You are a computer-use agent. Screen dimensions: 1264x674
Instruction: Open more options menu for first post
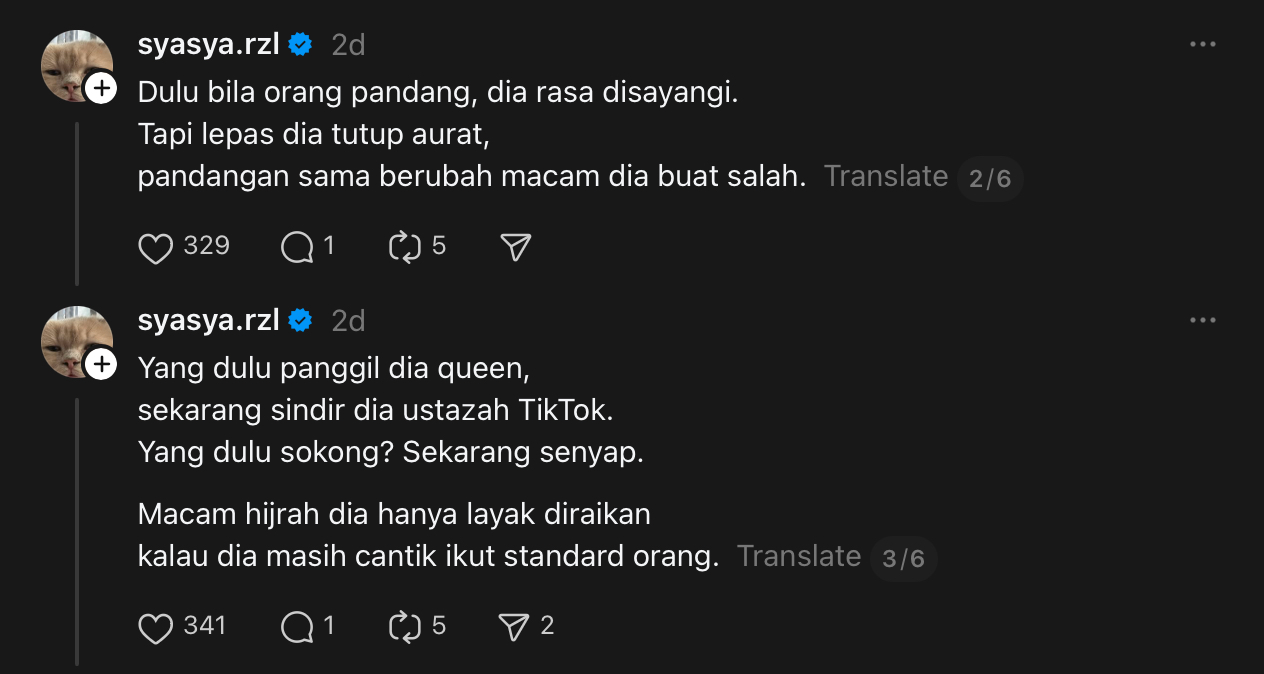[1202, 45]
